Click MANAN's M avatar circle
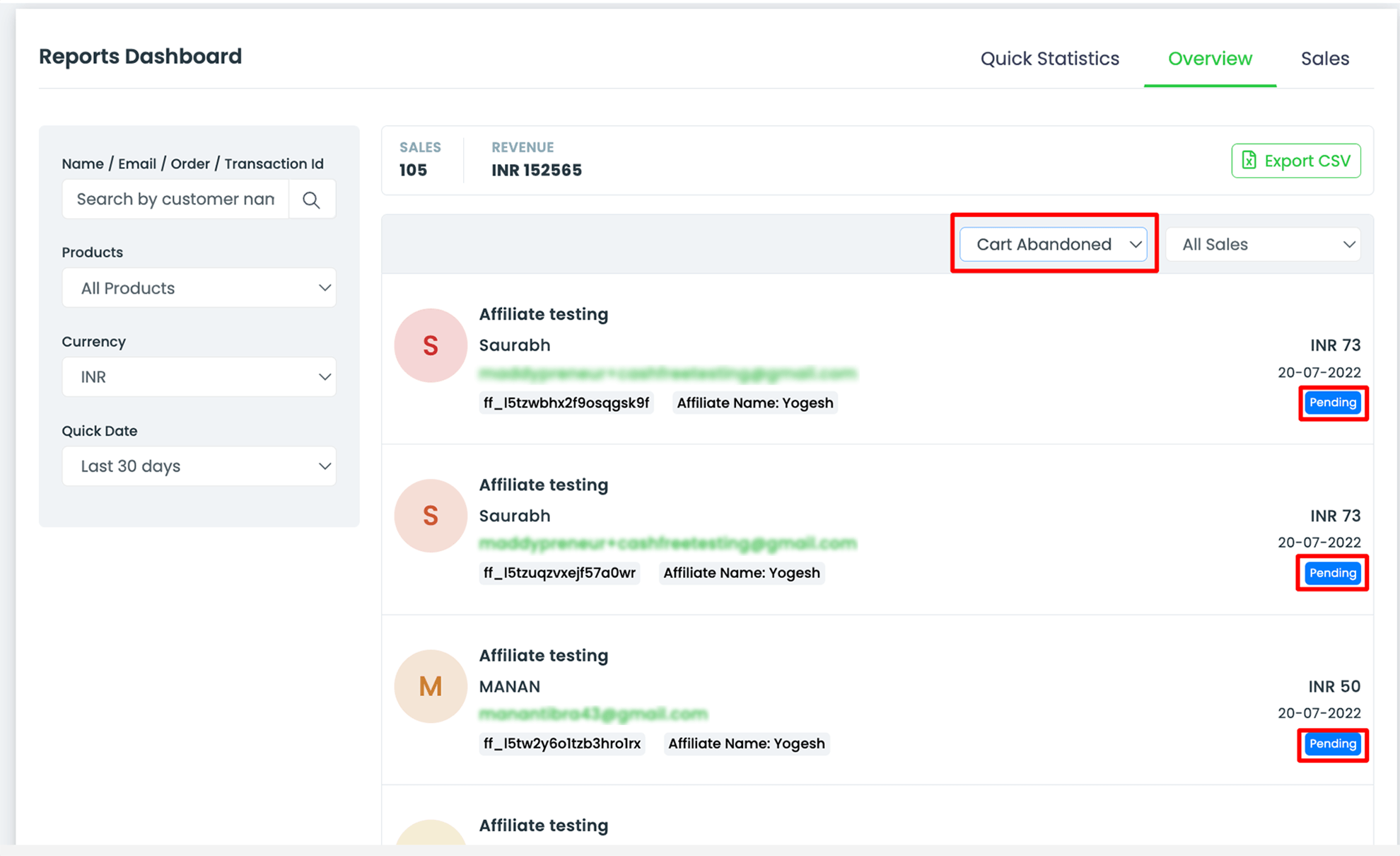The height and width of the screenshot is (856, 1400). pyautogui.click(x=431, y=686)
